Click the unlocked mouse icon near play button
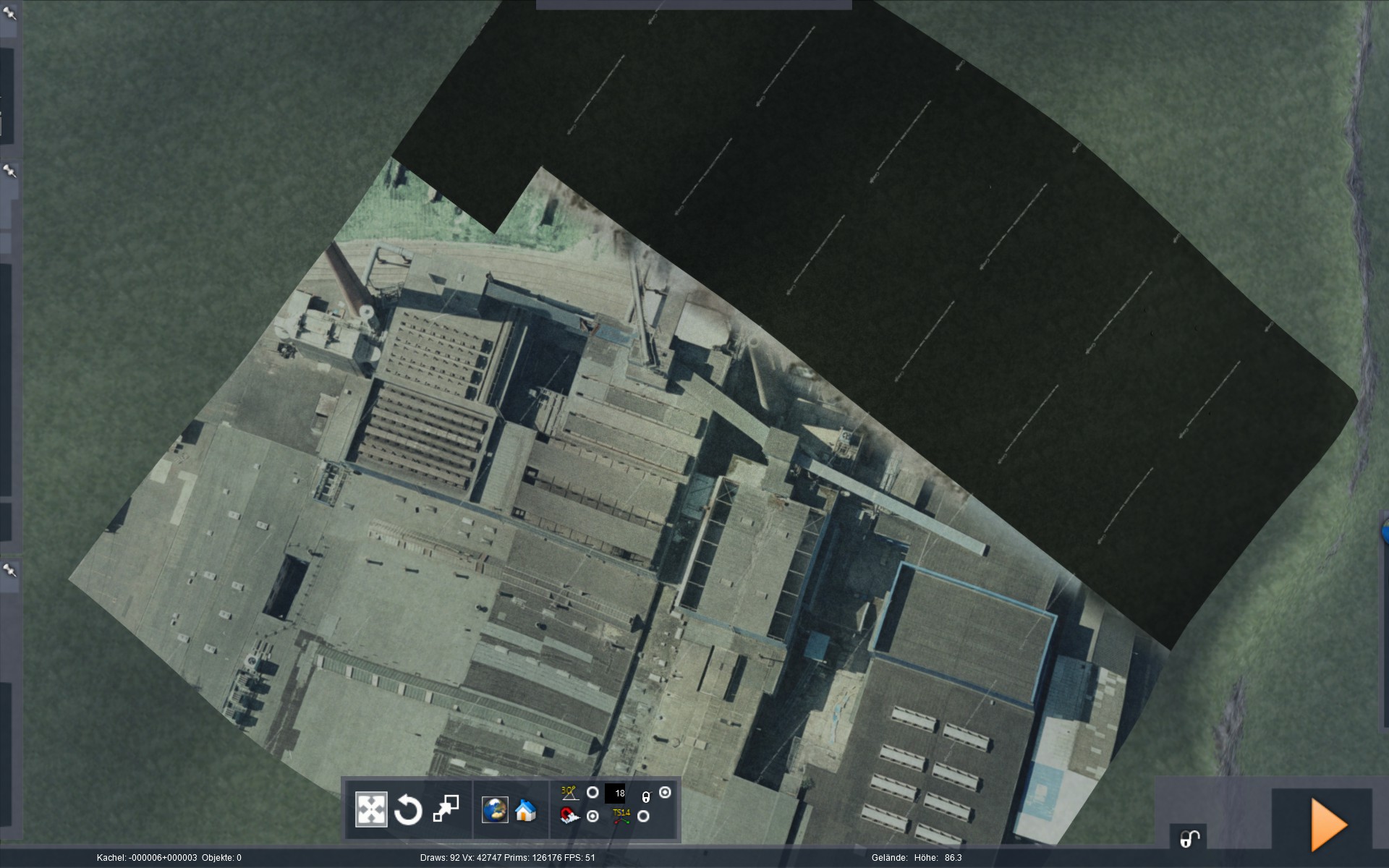Screen dimensions: 1389x868 click(1189, 838)
